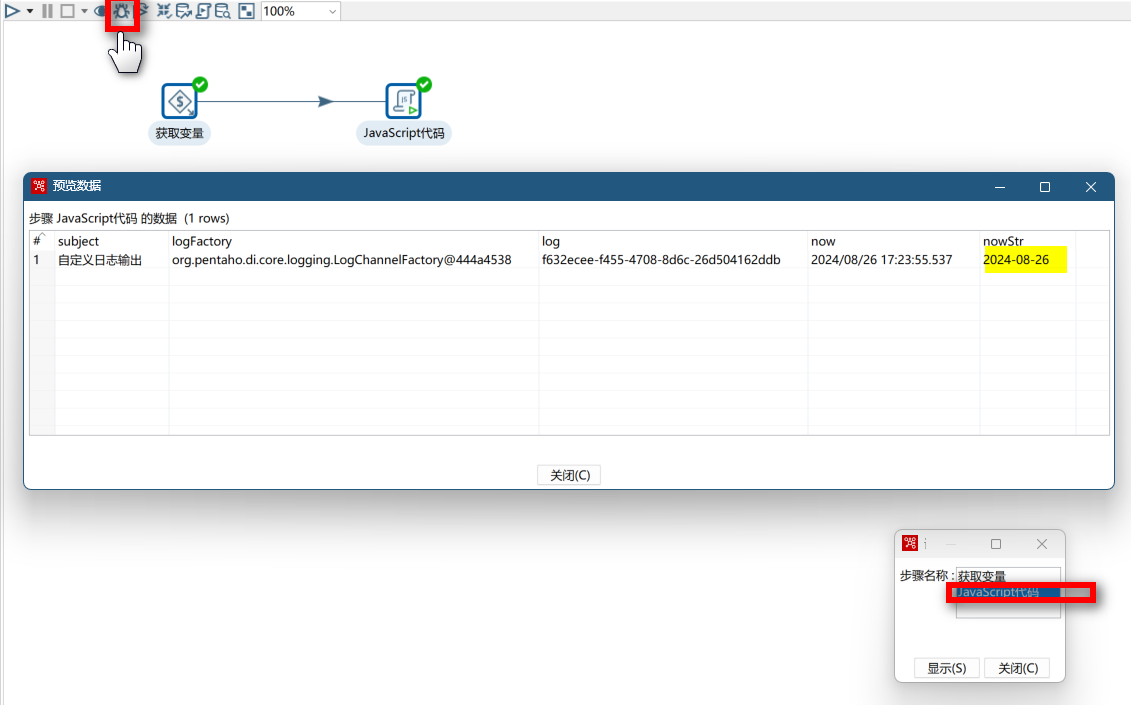Select the JavaScript代码 step on canvas

tap(403, 101)
